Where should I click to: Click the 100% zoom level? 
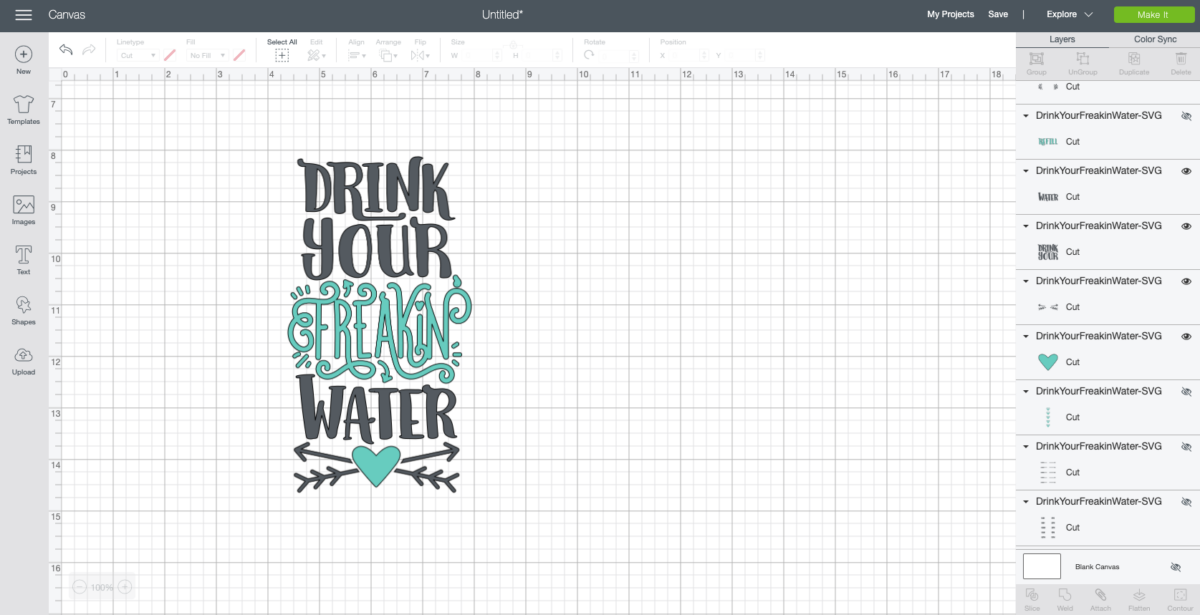[102, 587]
